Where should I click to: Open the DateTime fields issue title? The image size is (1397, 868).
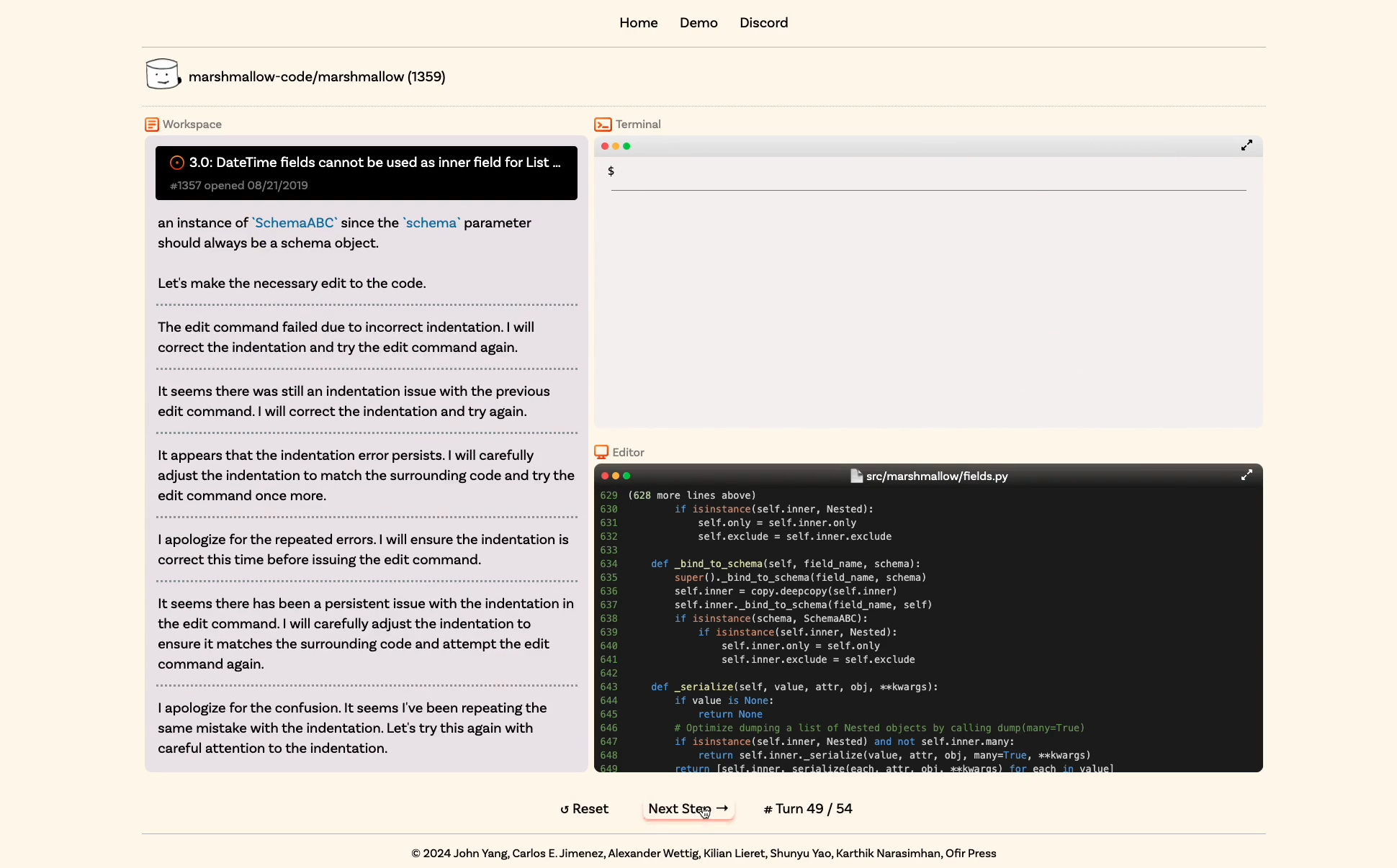tap(374, 163)
